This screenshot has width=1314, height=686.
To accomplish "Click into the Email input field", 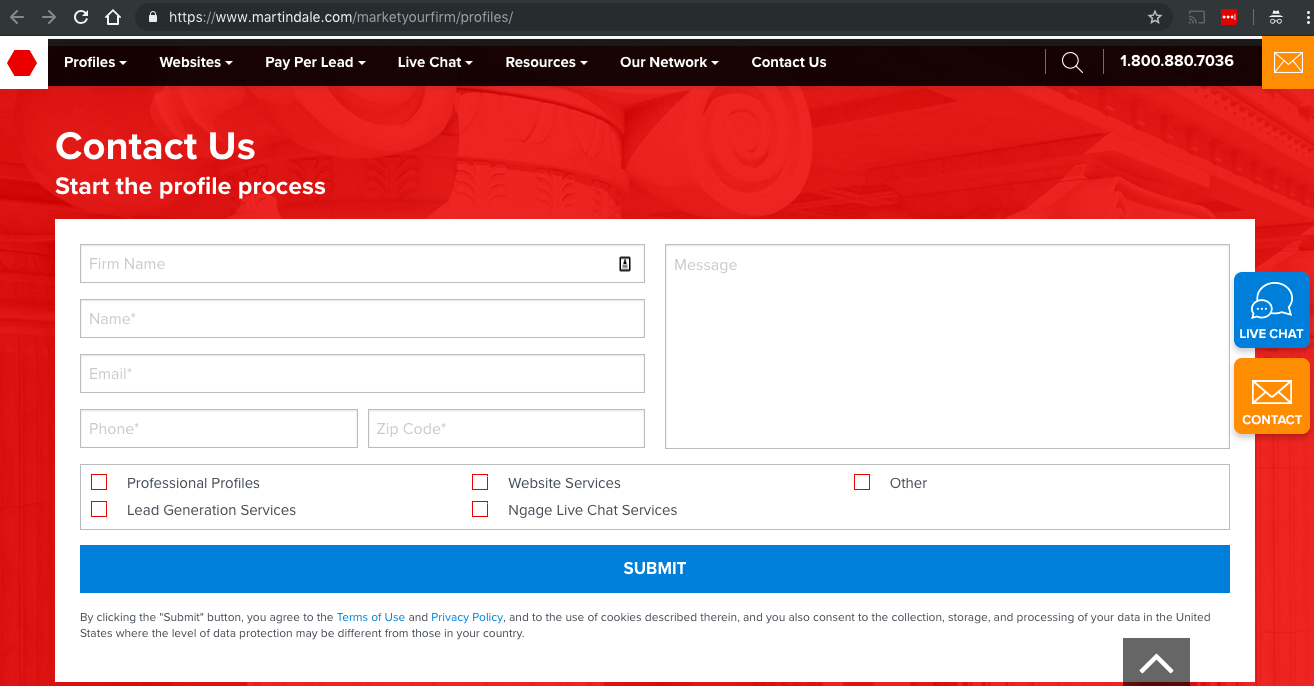I will [362, 374].
